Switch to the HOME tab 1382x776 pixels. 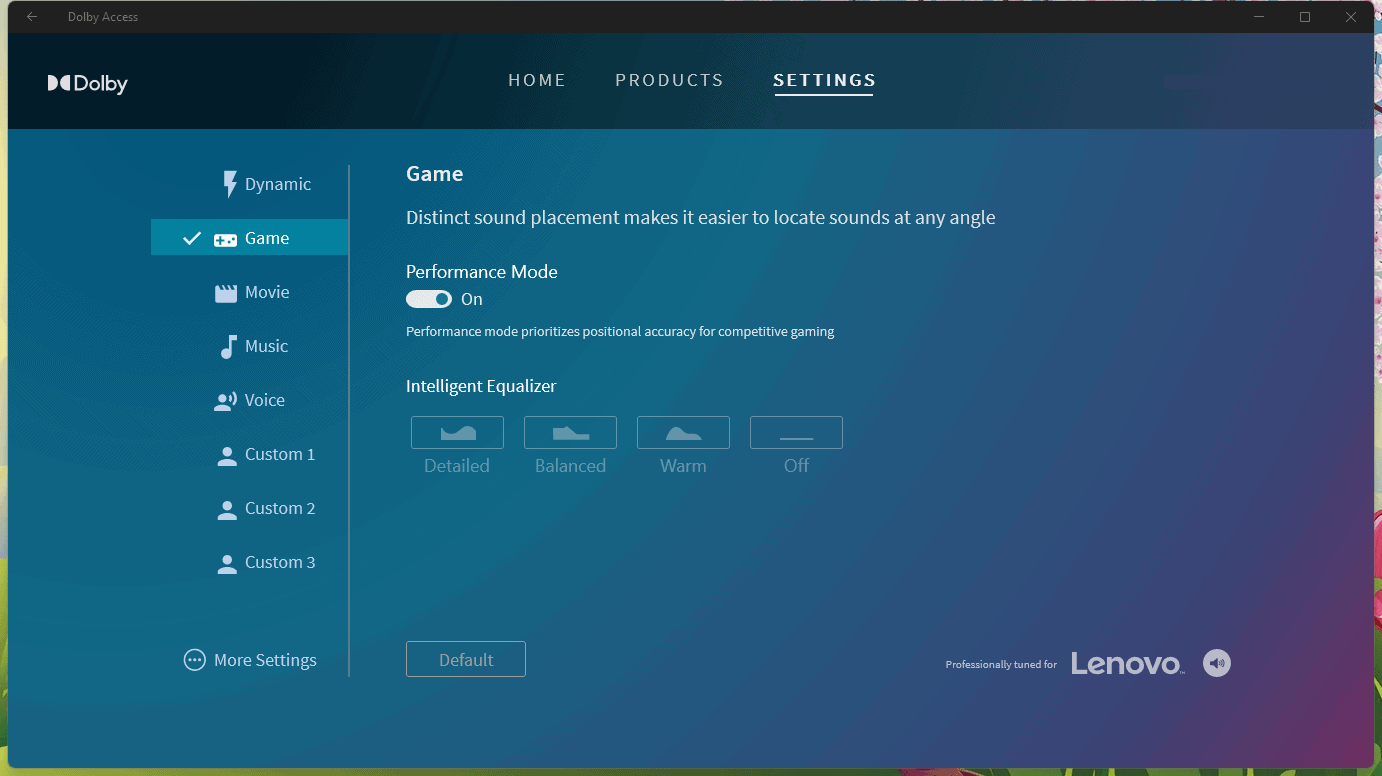pyautogui.click(x=537, y=80)
